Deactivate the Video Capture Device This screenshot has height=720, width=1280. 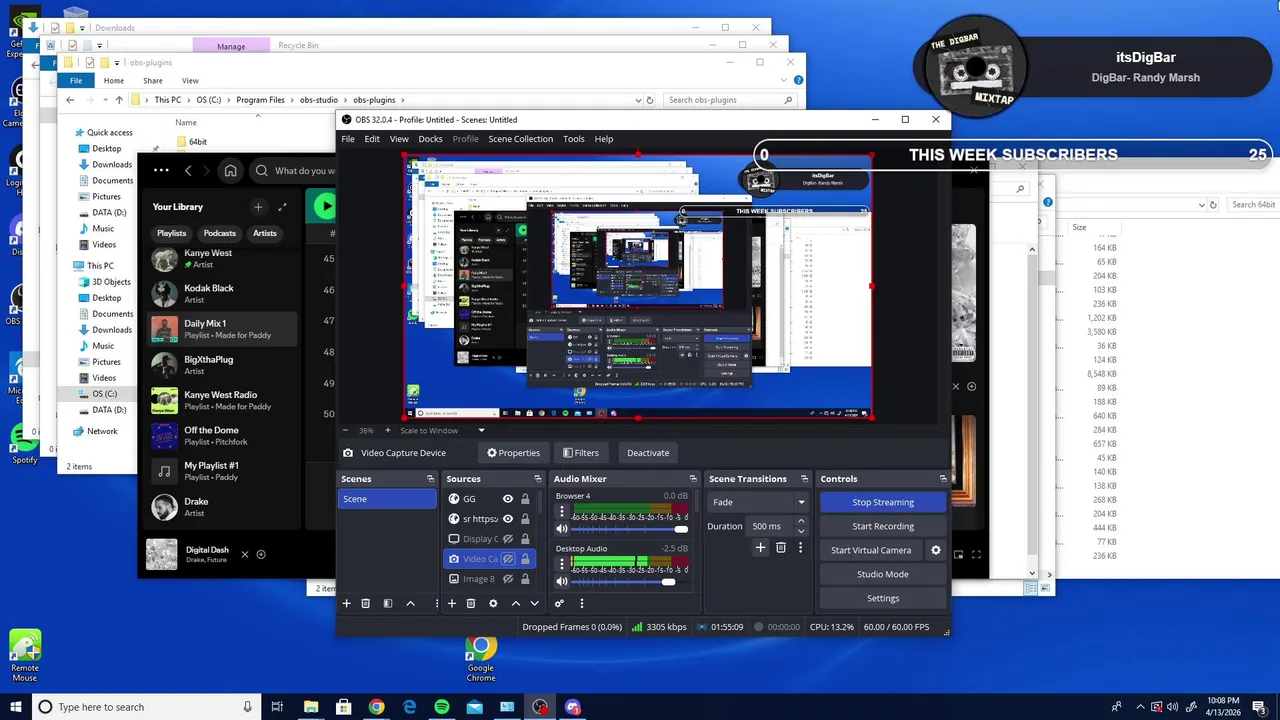[x=648, y=453]
